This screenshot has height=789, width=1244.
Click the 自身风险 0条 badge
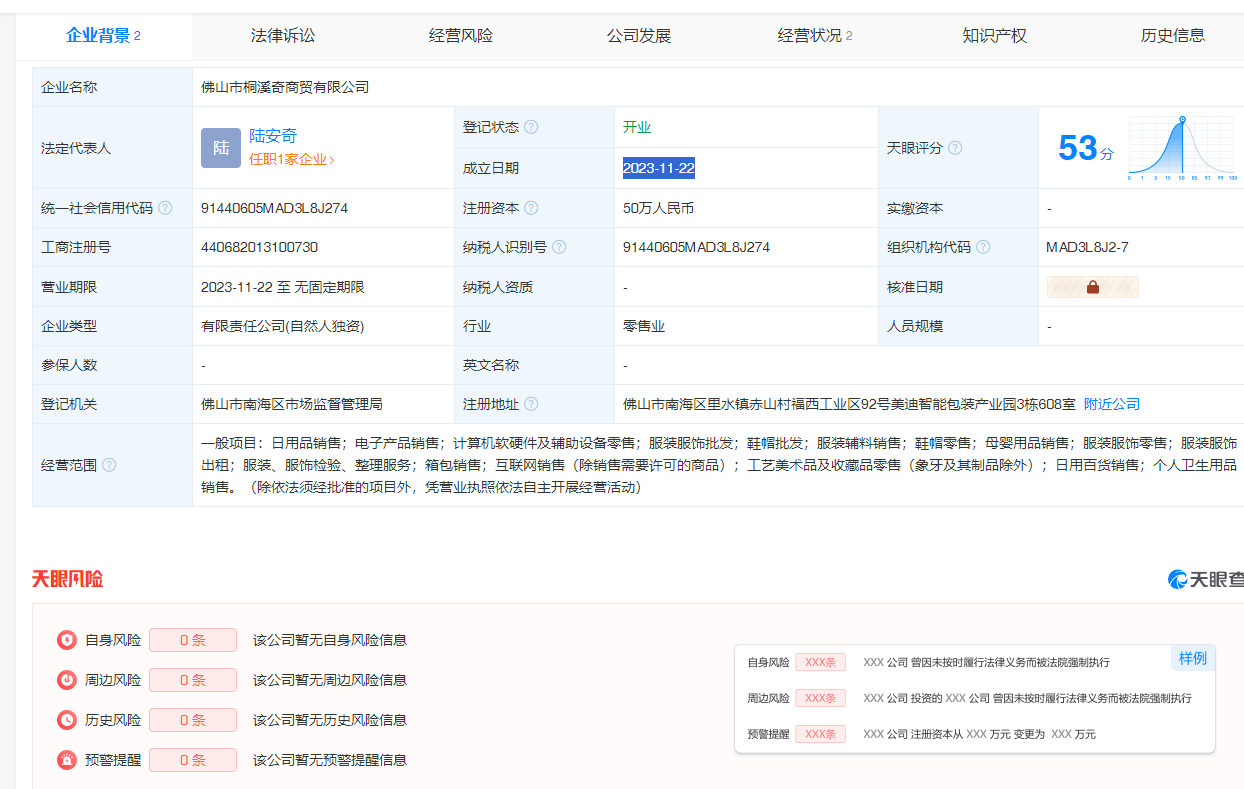193,640
